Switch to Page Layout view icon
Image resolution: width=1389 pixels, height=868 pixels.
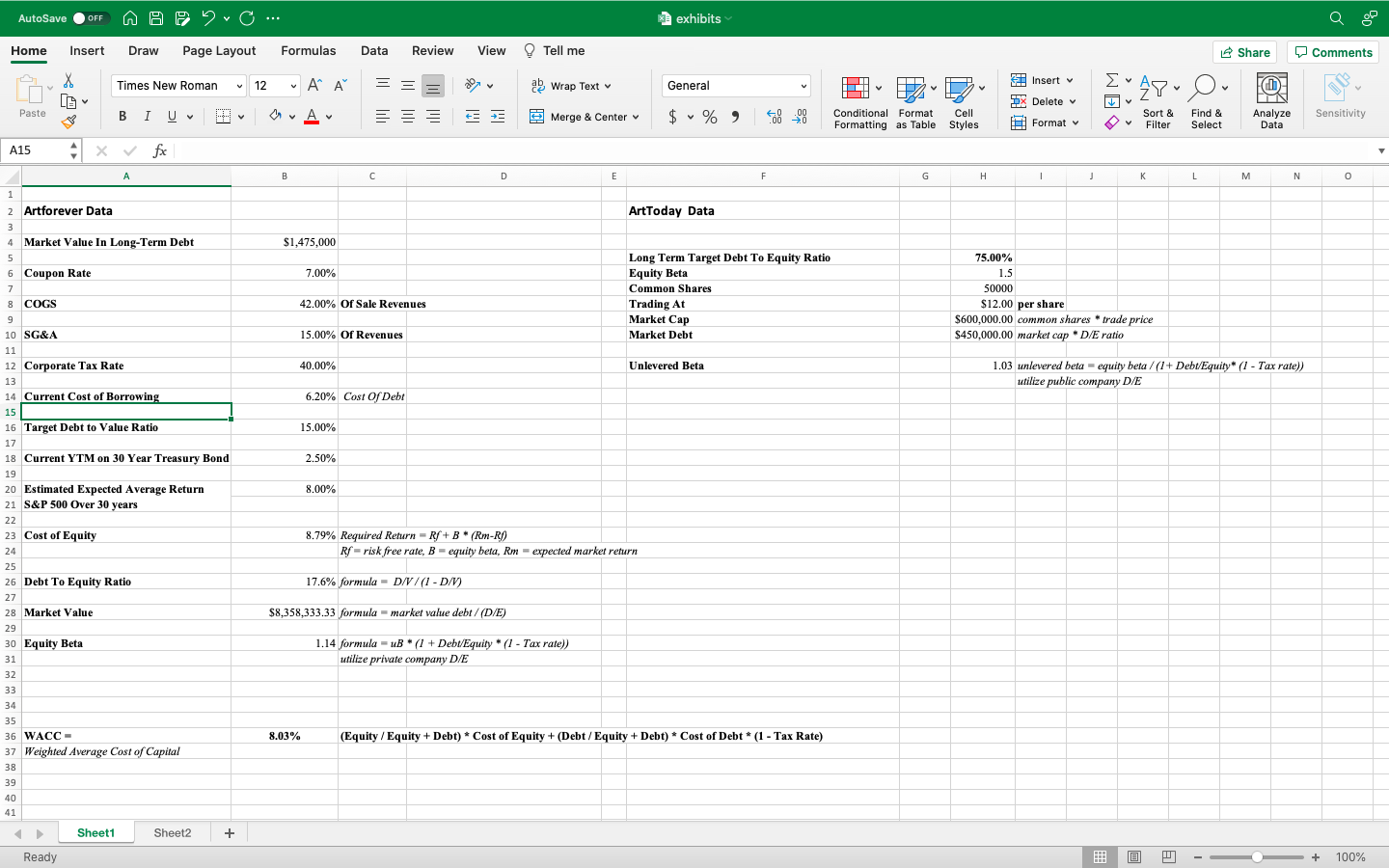tap(1134, 856)
